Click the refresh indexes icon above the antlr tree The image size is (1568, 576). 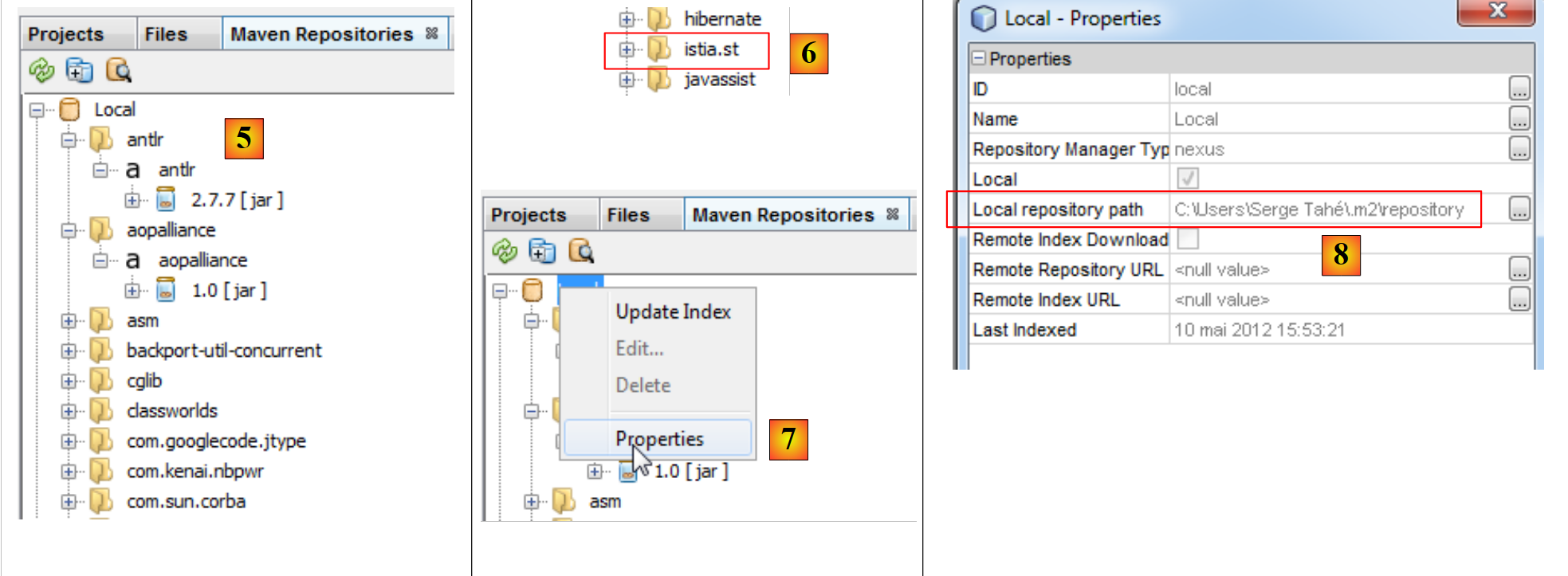point(41,71)
